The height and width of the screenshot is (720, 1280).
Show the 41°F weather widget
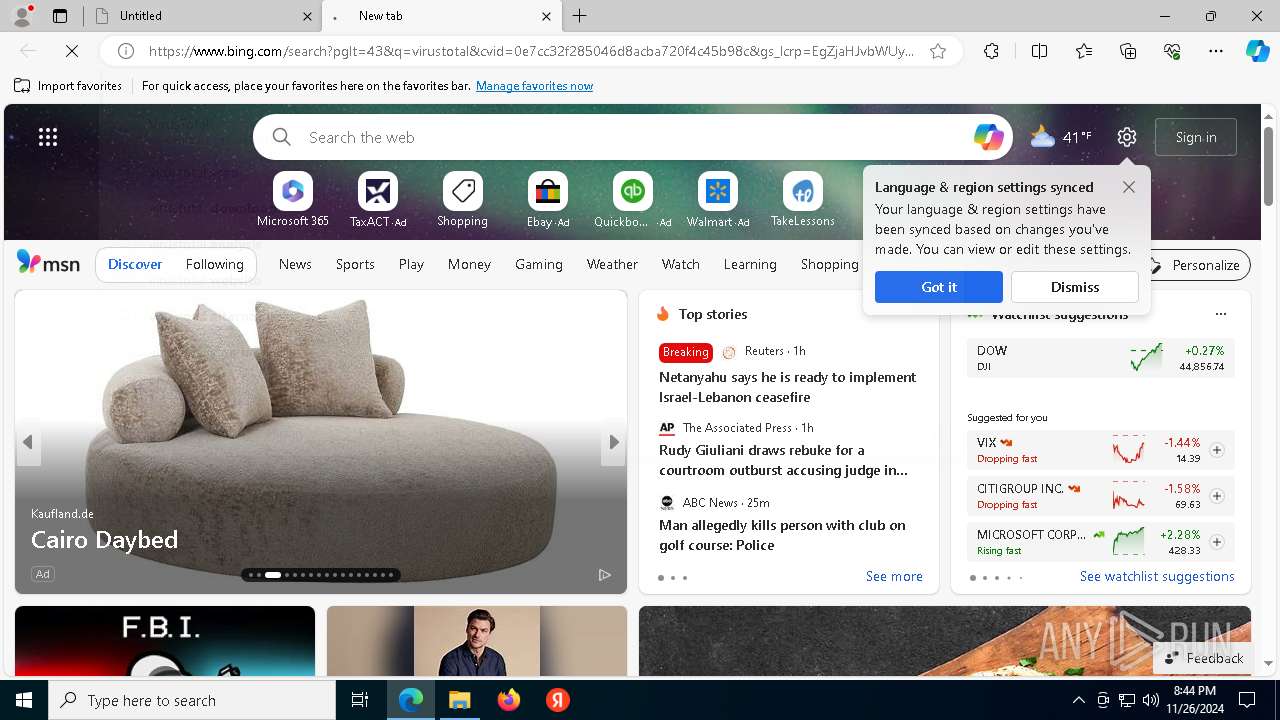tap(1061, 137)
